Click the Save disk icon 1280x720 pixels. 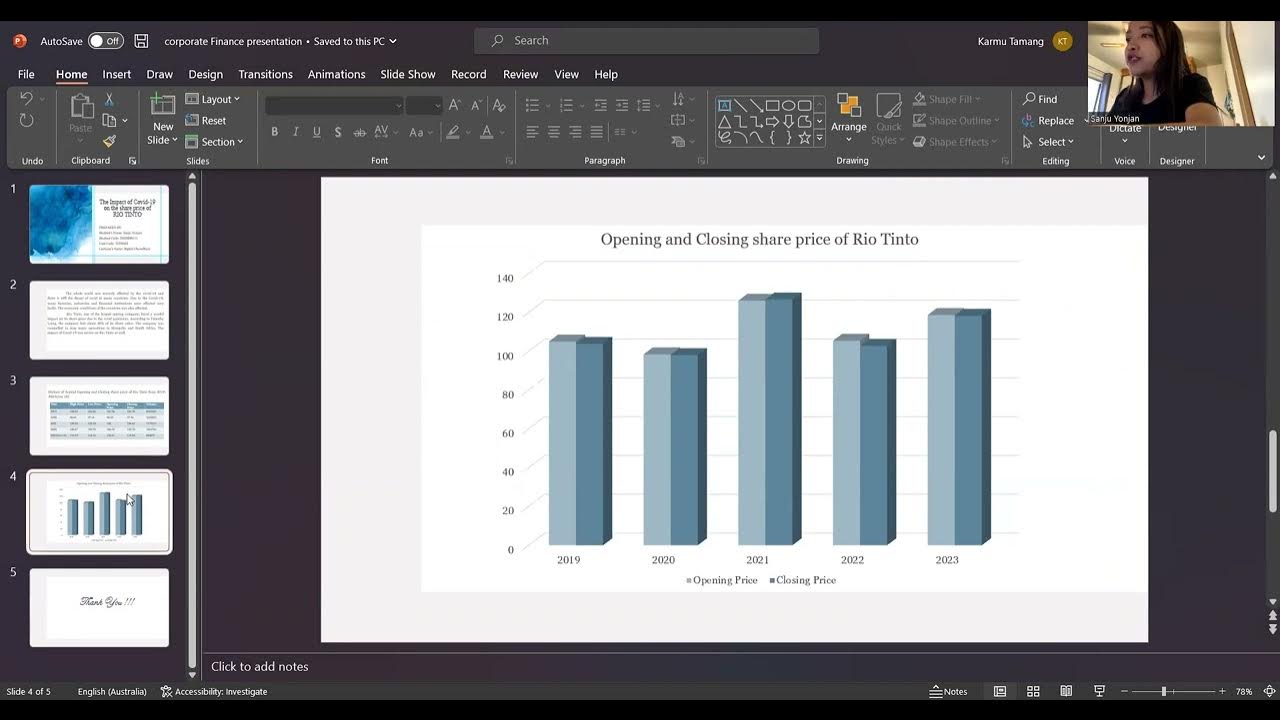click(x=141, y=41)
